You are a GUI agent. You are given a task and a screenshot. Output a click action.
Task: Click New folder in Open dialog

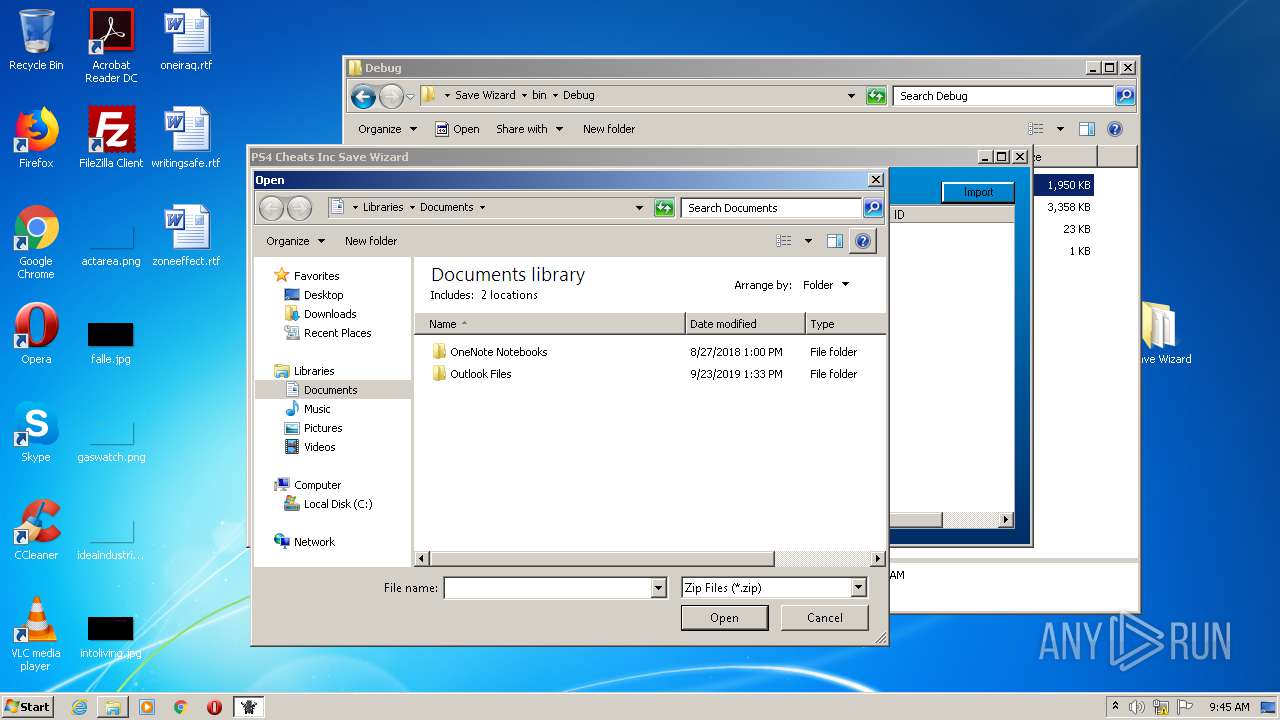[x=371, y=241]
